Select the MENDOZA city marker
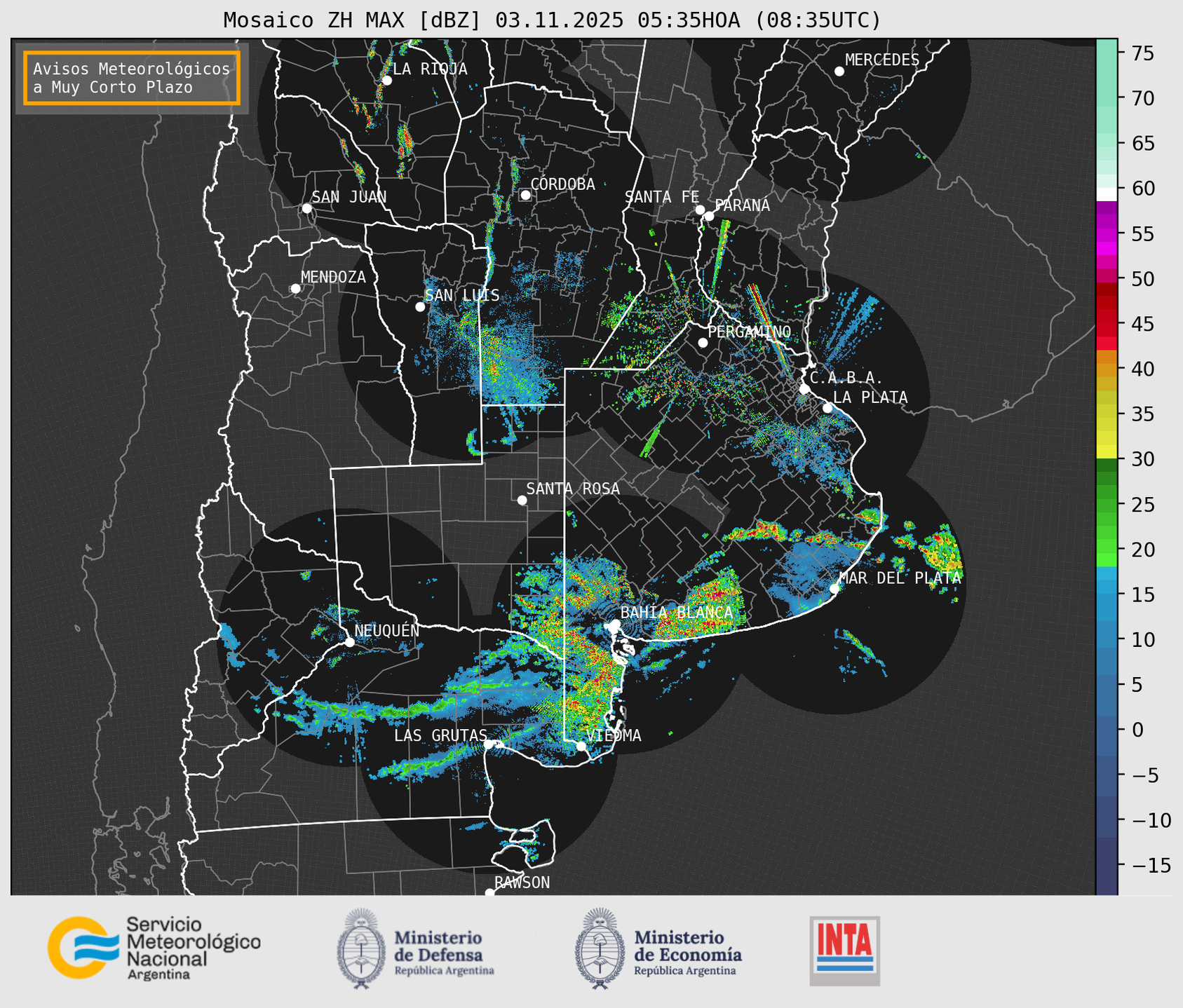1183x1008 pixels. [295, 289]
